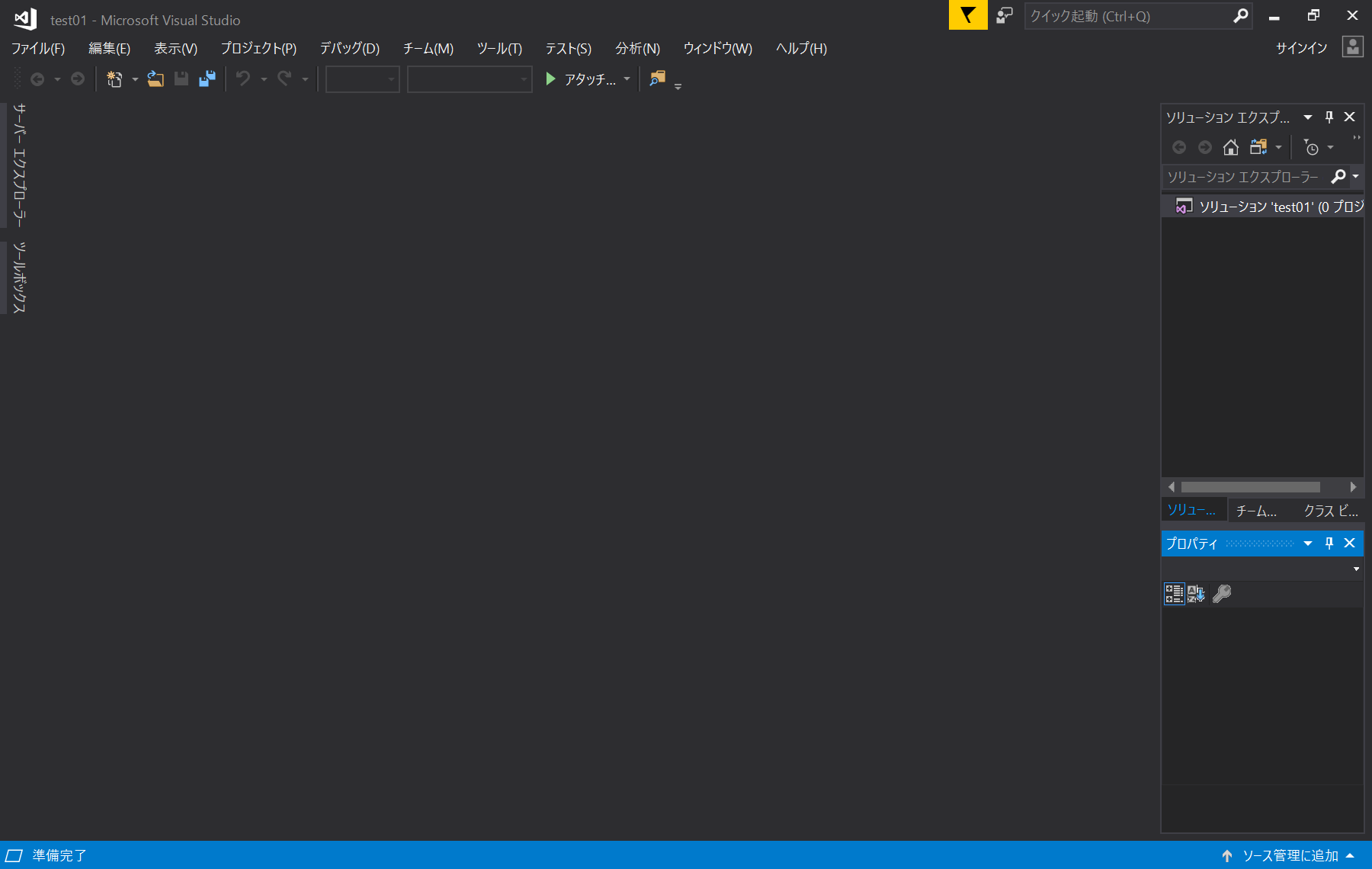Click the Navigate Forward toolbar icon
1372x869 pixels.
(78, 79)
